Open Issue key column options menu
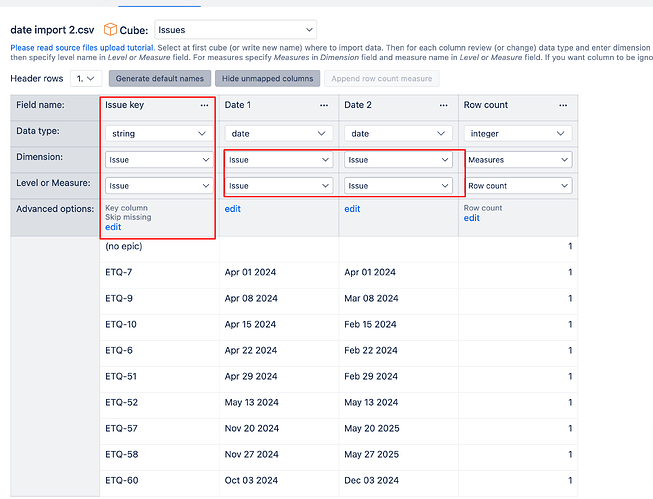Screen dimensions: 653x499 [204, 105]
